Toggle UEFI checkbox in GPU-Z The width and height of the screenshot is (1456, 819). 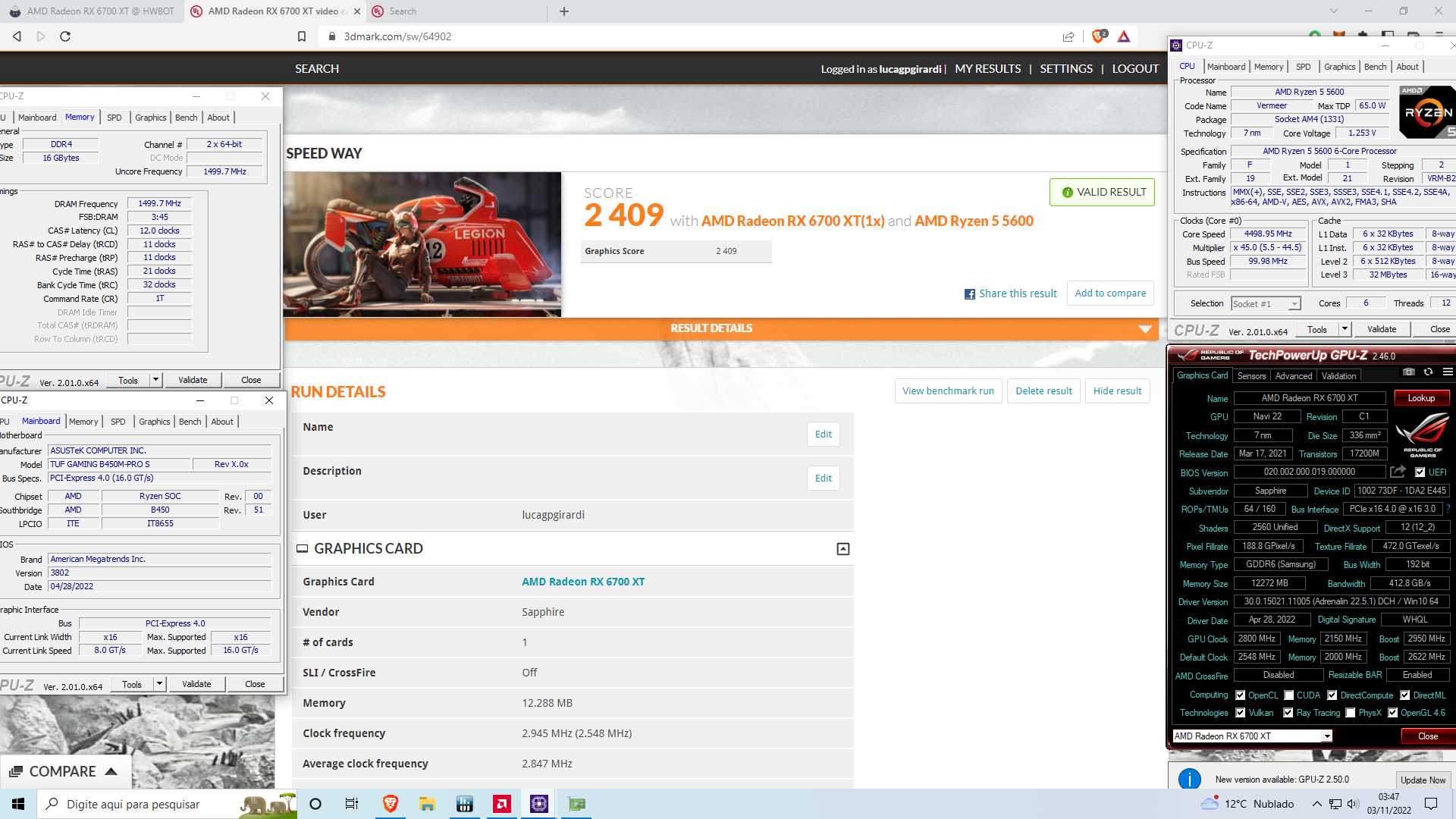[x=1420, y=472]
